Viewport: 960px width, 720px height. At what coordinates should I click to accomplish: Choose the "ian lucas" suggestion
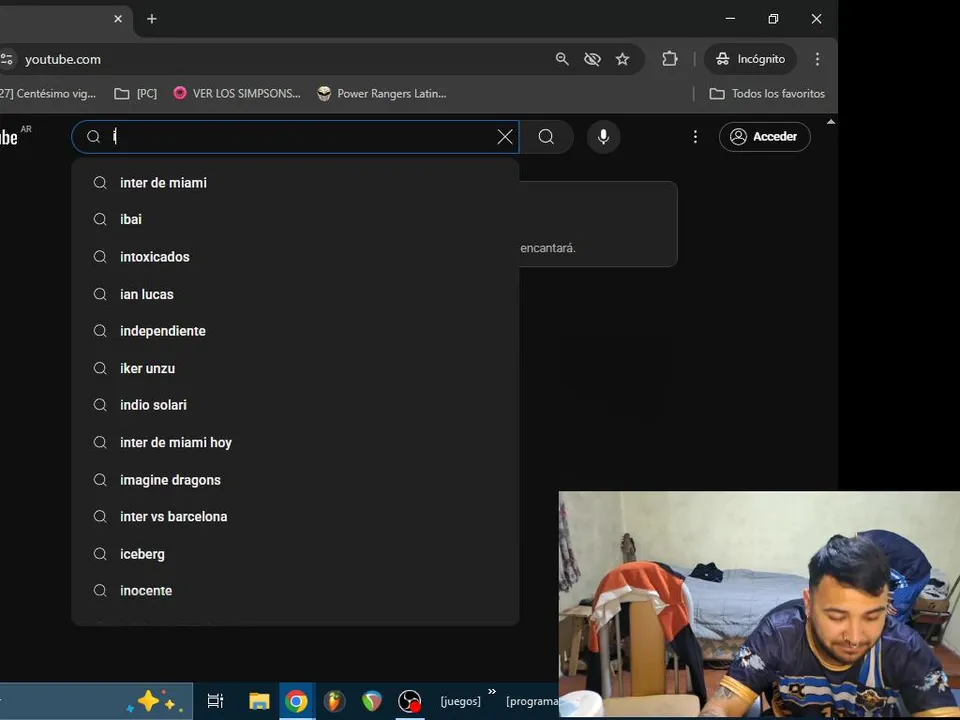tap(295, 294)
